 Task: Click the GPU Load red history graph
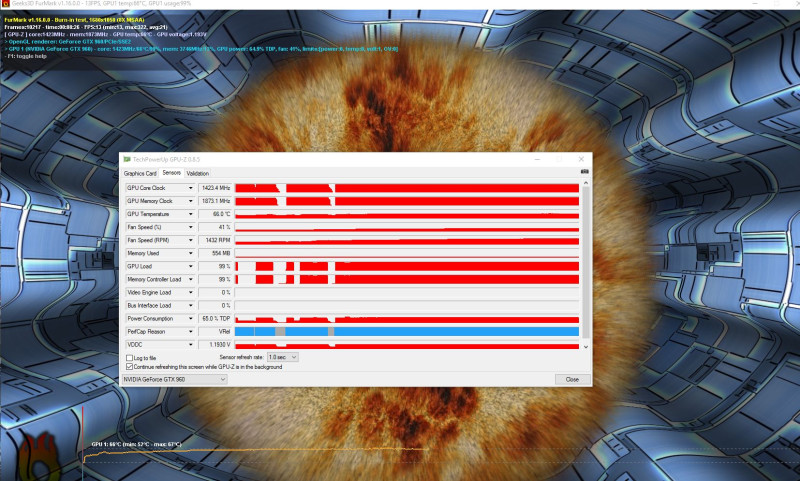(x=407, y=266)
